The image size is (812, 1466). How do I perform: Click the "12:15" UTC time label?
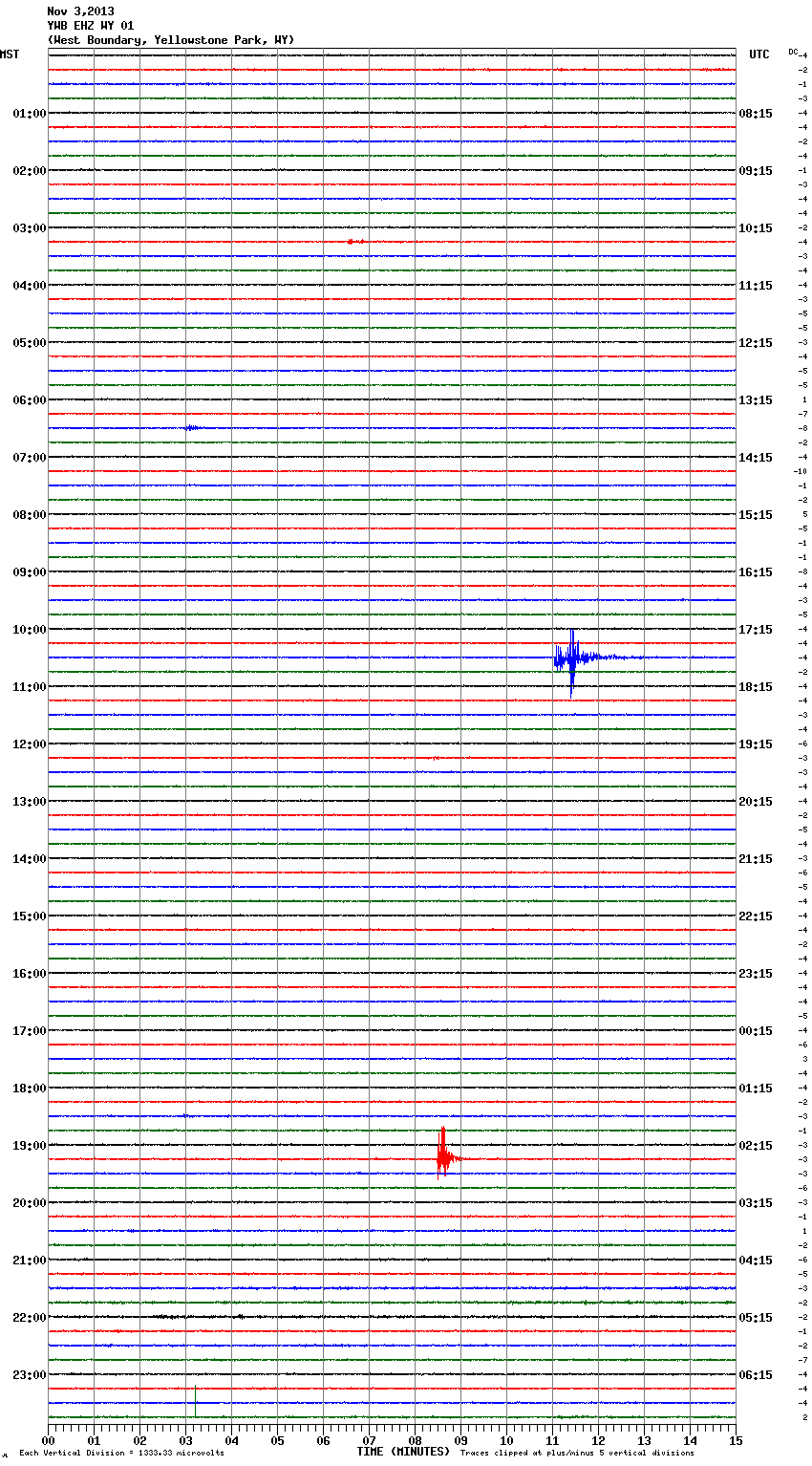[x=756, y=343]
